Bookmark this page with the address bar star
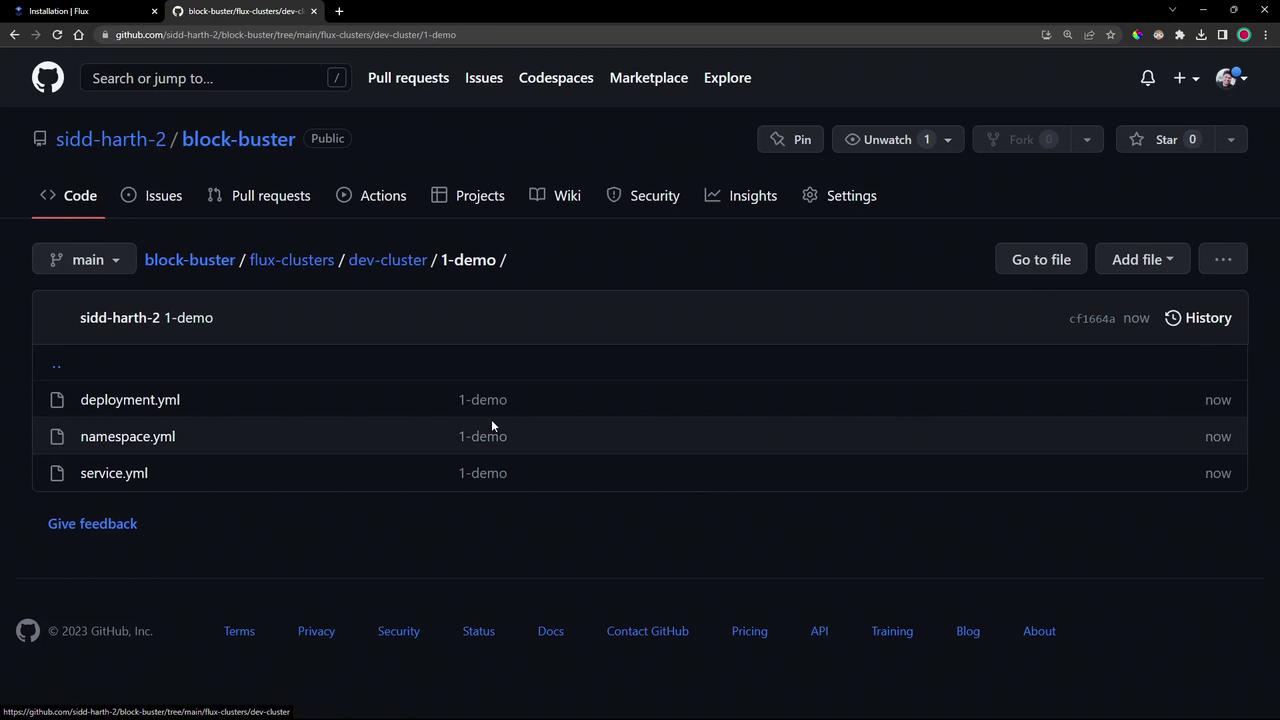The image size is (1280, 720). 1110,35
